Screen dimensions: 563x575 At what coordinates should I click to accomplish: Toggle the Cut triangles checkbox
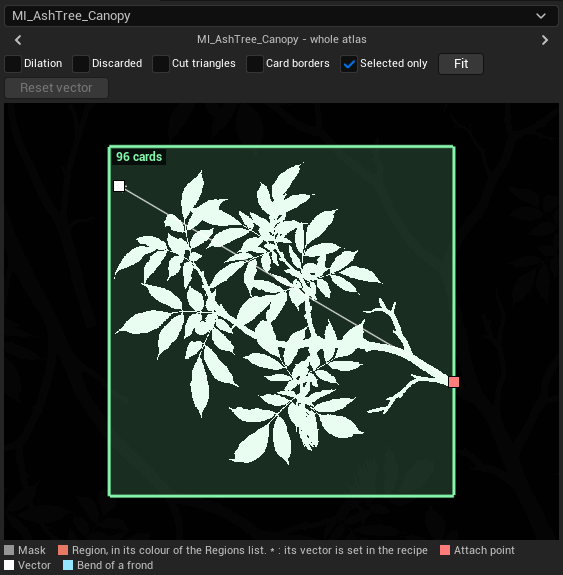[161, 64]
